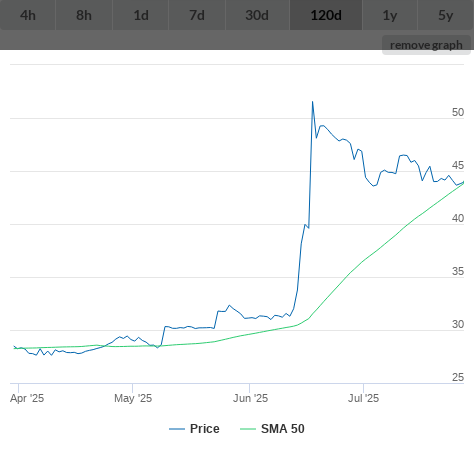The width and height of the screenshot is (474, 455).
Task: Click the blue Price line legend marker
Action: (x=177, y=429)
